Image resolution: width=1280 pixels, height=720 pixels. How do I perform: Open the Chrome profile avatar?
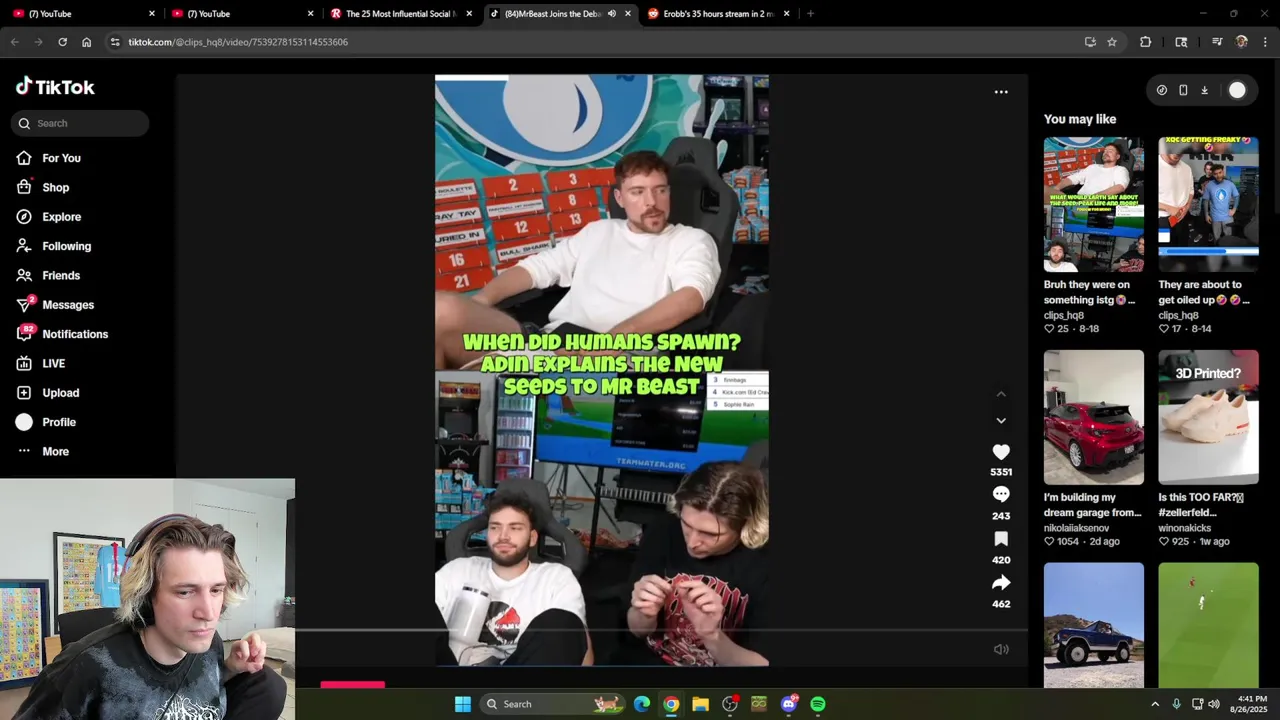coord(1242,42)
